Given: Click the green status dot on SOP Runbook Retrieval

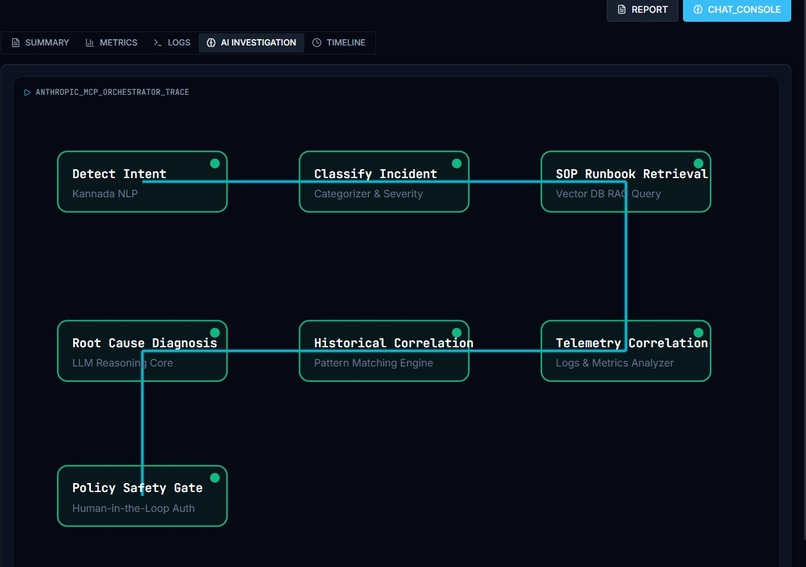Looking at the screenshot, I should click(698, 163).
